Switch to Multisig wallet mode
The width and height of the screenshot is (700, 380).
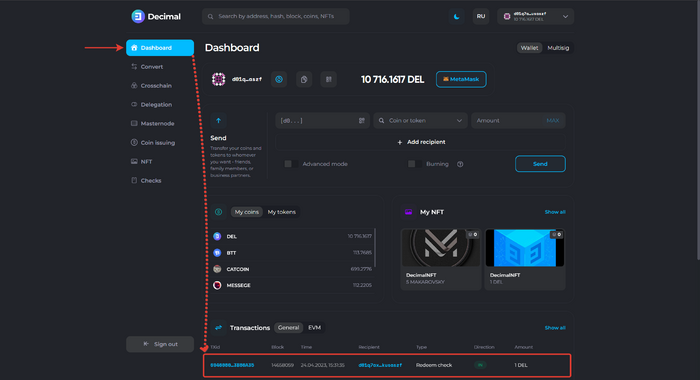558,48
